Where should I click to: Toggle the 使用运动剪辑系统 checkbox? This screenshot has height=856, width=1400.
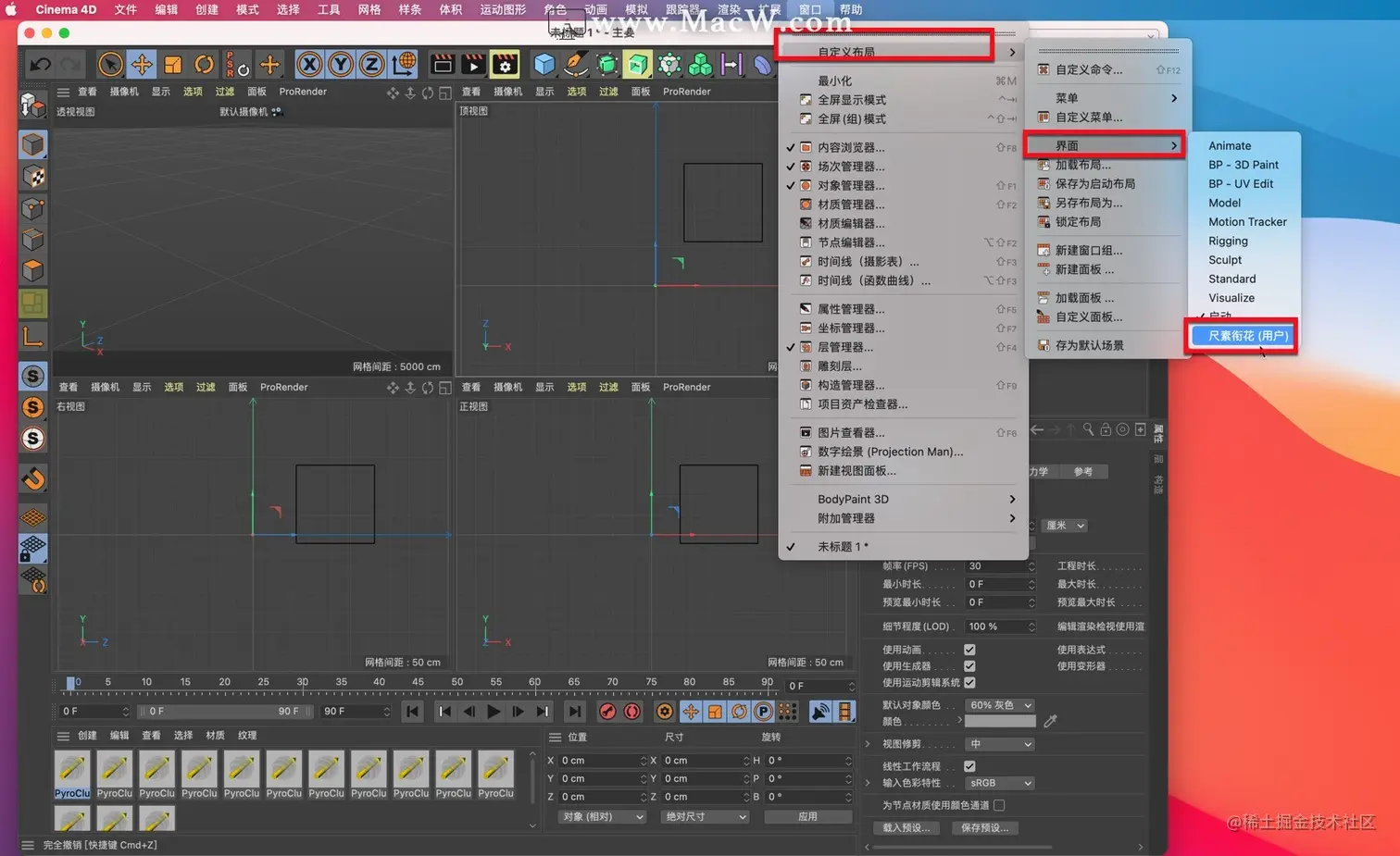969,683
